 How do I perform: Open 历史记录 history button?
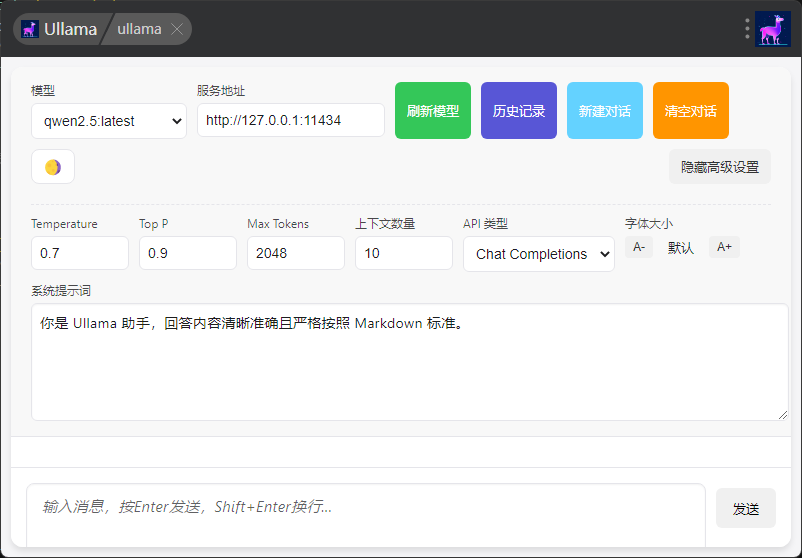click(519, 110)
